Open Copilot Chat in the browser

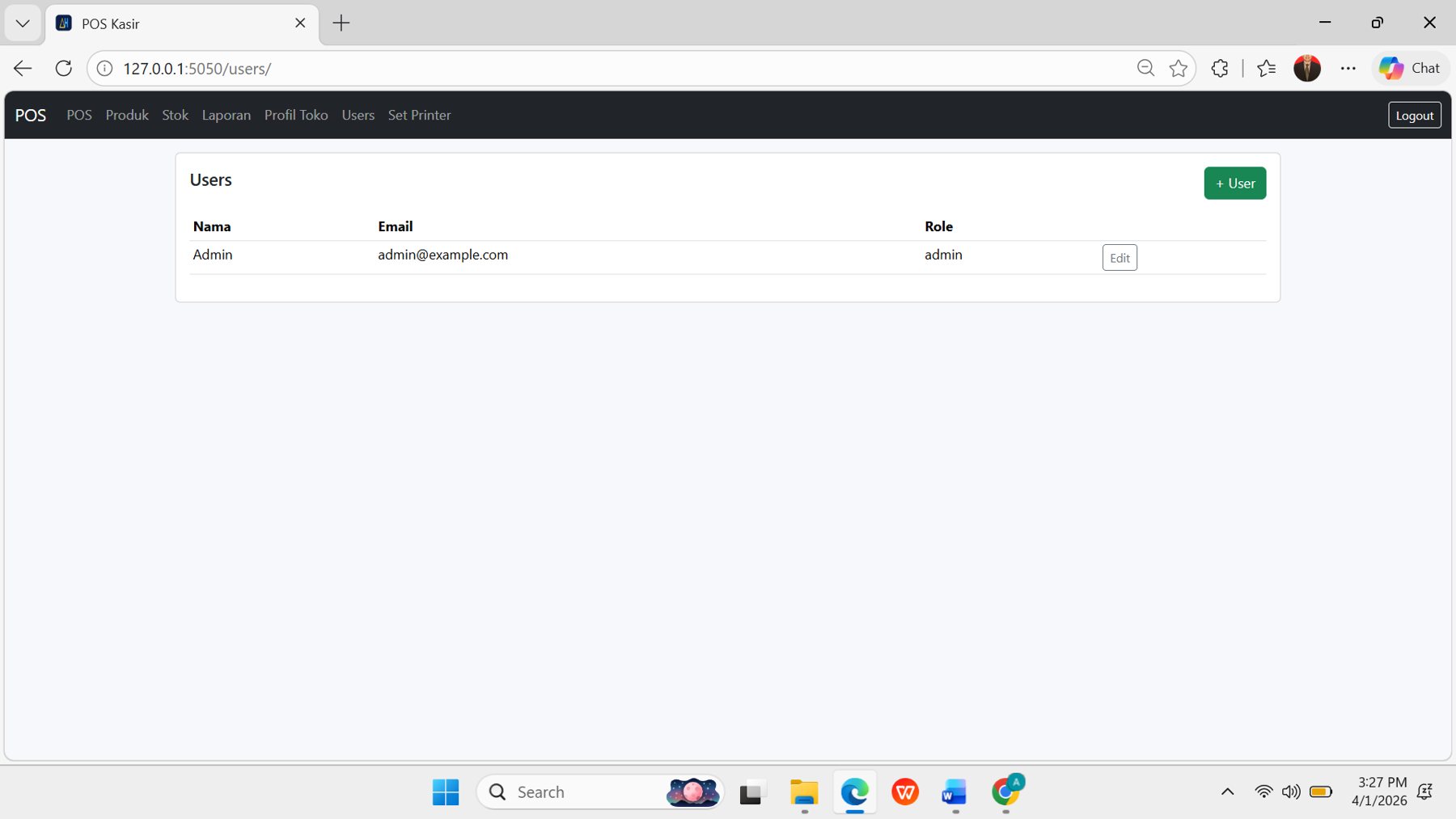[1410, 68]
